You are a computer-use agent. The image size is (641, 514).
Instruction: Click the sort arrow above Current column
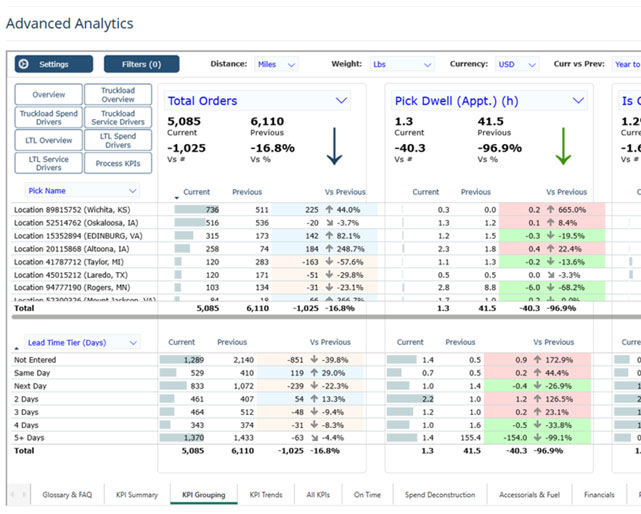coord(178,198)
